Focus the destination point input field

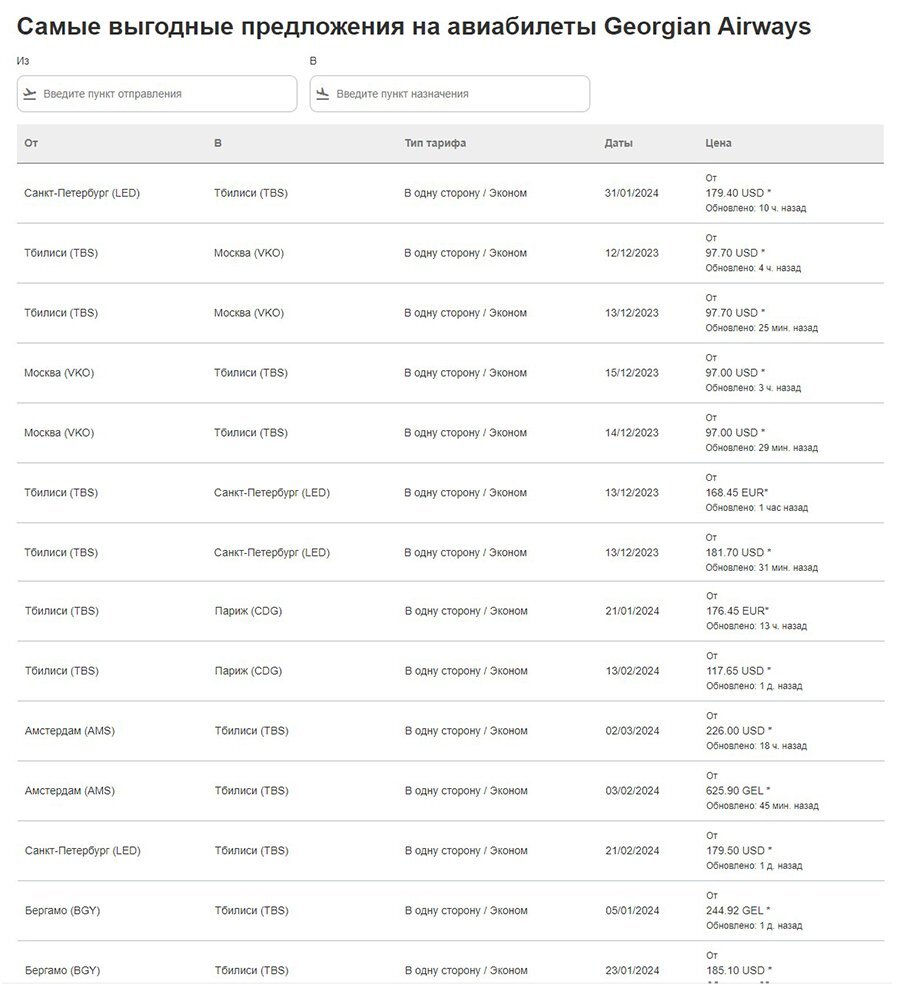tap(450, 94)
